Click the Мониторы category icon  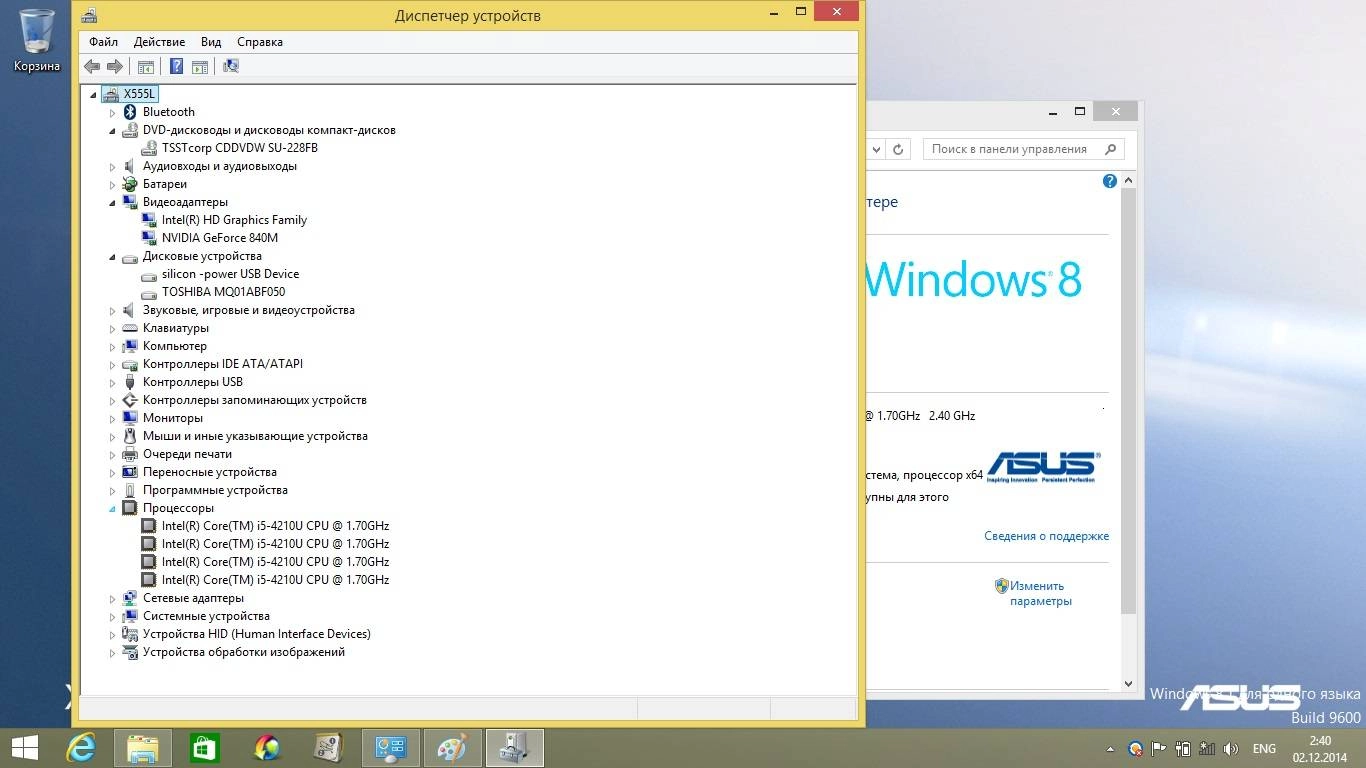tap(129, 418)
